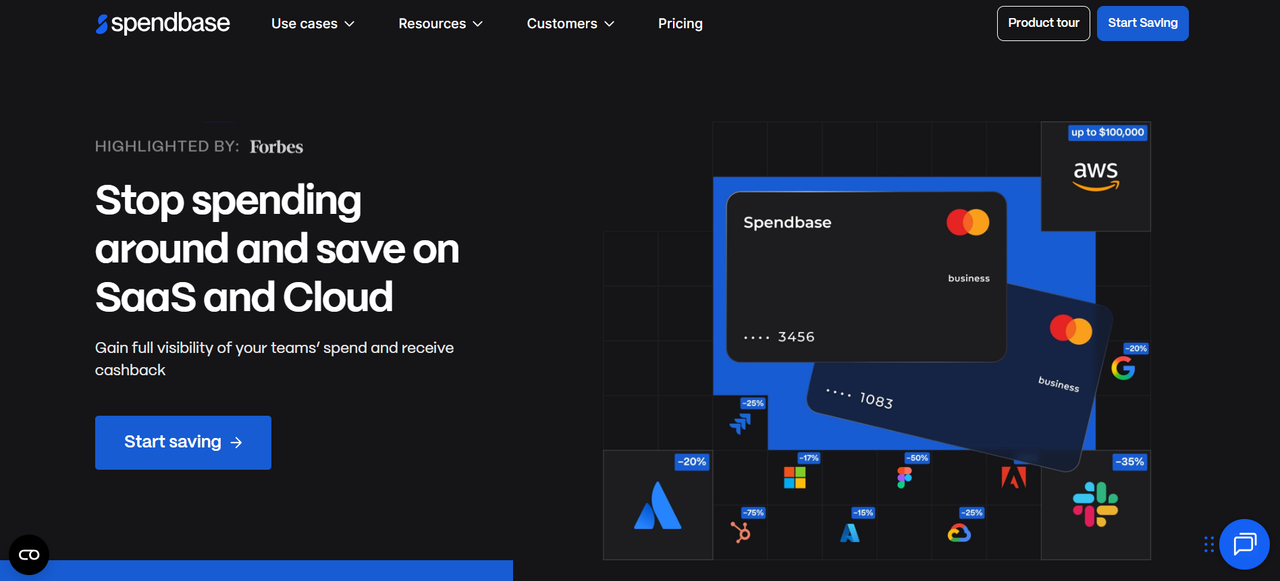Image resolution: width=1280 pixels, height=581 pixels.
Task: Click the Azure logo icon
Action: (x=850, y=533)
